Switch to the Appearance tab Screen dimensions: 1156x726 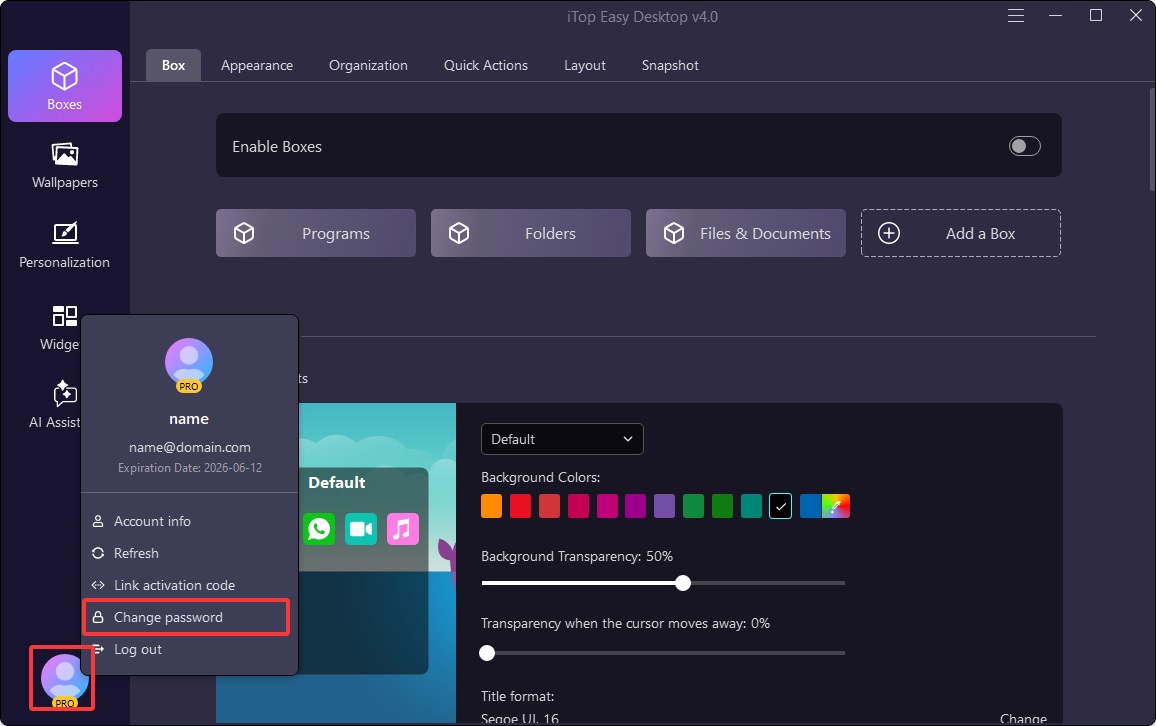[257, 65]
